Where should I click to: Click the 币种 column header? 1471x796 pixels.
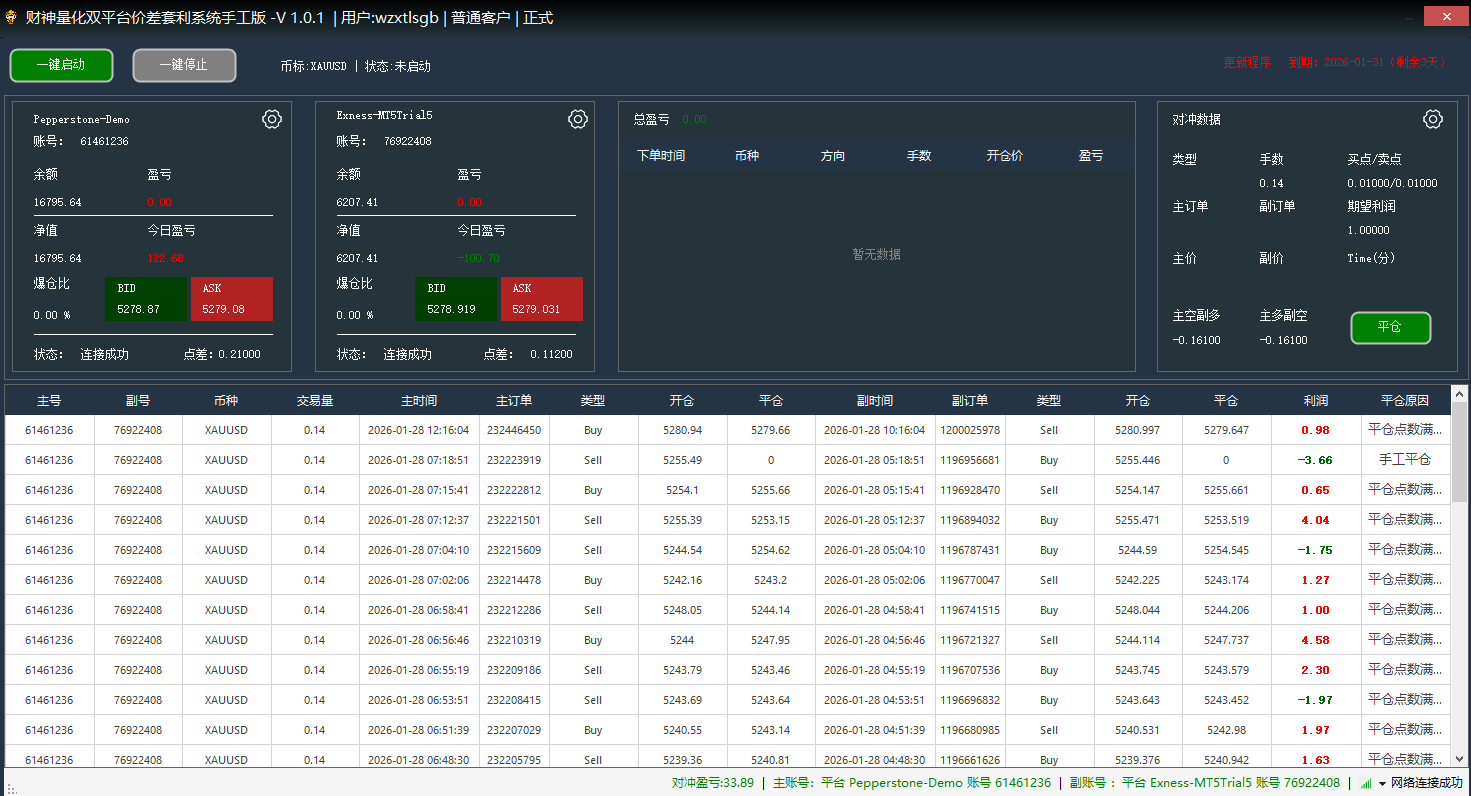point(226,399)
